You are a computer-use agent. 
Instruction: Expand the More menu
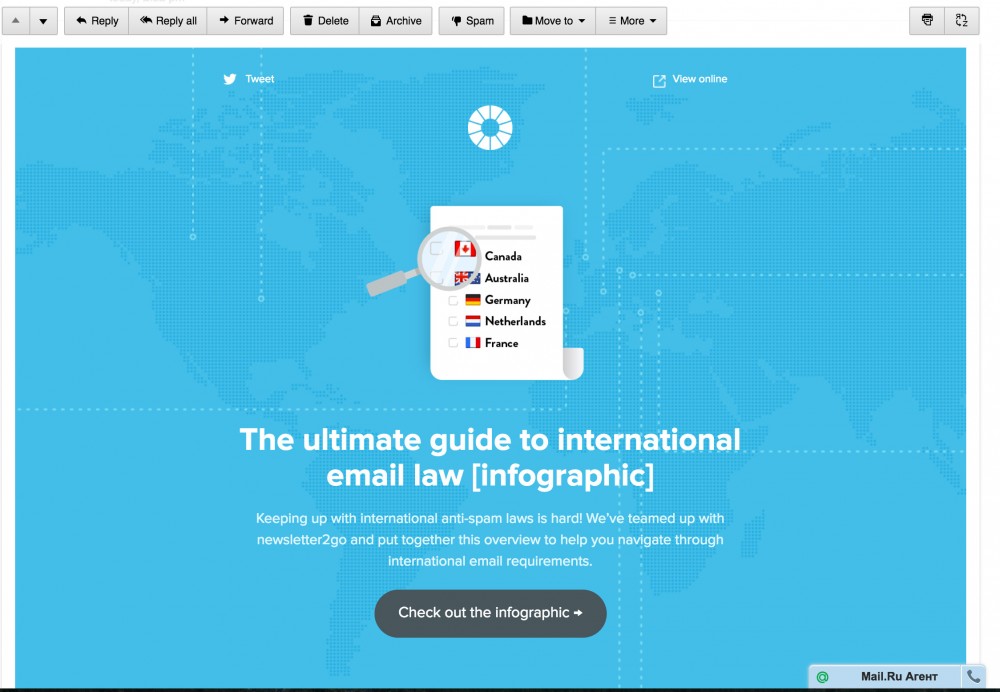[631, 20]
